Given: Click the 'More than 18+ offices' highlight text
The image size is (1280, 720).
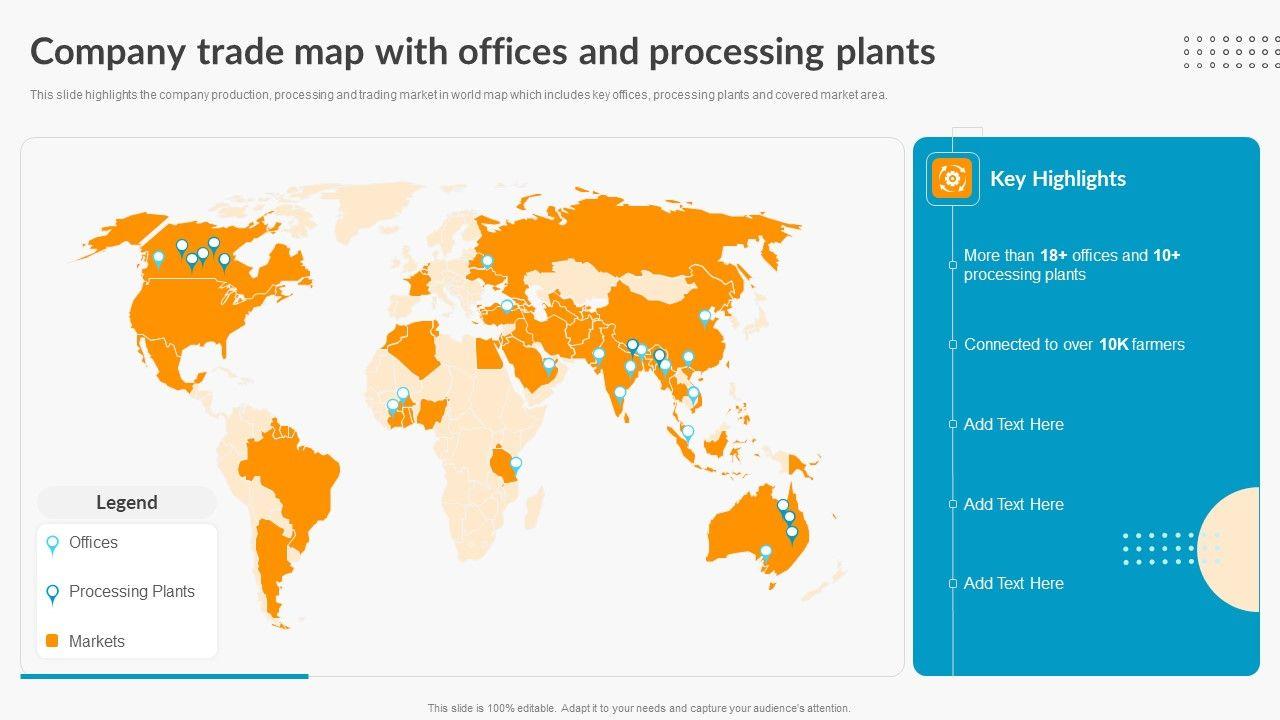Looking at the screenshot, I should pyautogui.click(x=1072, y=265).
